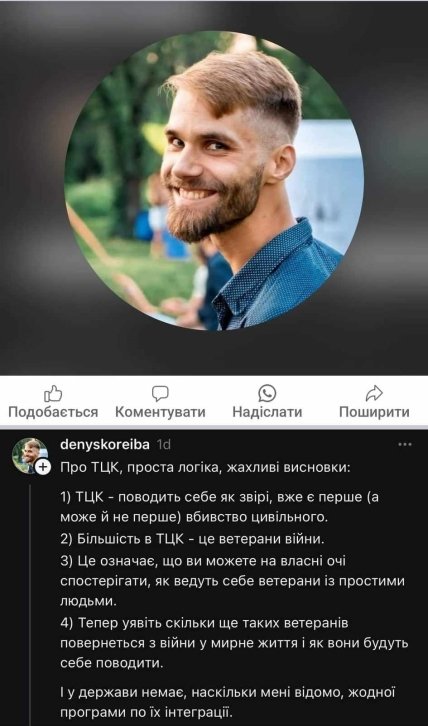
Task: Click the 1d post timestamp
Action: (164, 445)
